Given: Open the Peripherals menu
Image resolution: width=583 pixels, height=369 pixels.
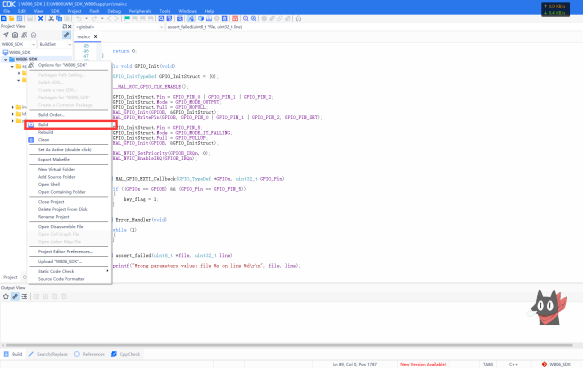Looking at the screenshot, I should [140, 11].
